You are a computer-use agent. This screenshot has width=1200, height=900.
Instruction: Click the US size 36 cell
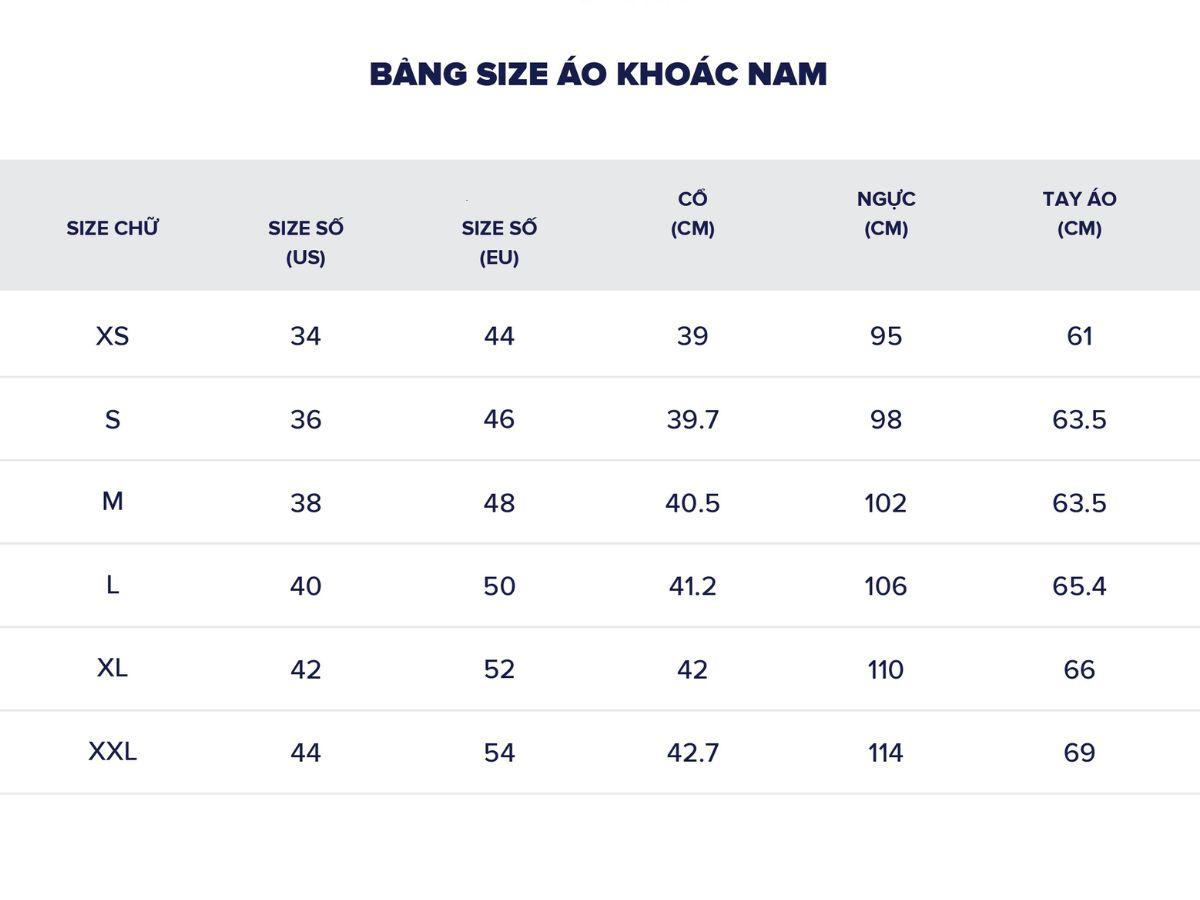(306, 419)
